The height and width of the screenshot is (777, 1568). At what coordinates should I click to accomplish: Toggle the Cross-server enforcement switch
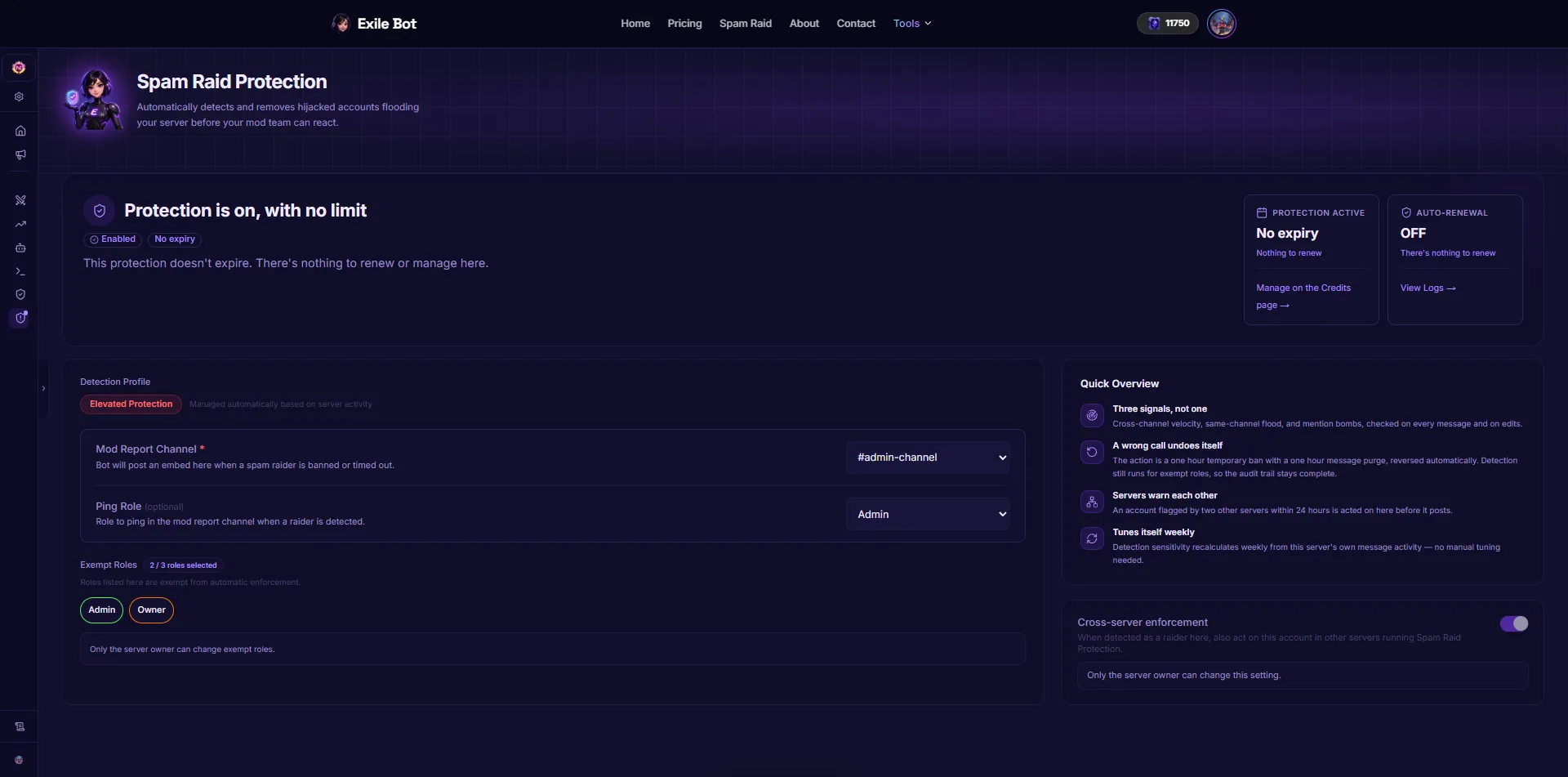[1514, 623]
